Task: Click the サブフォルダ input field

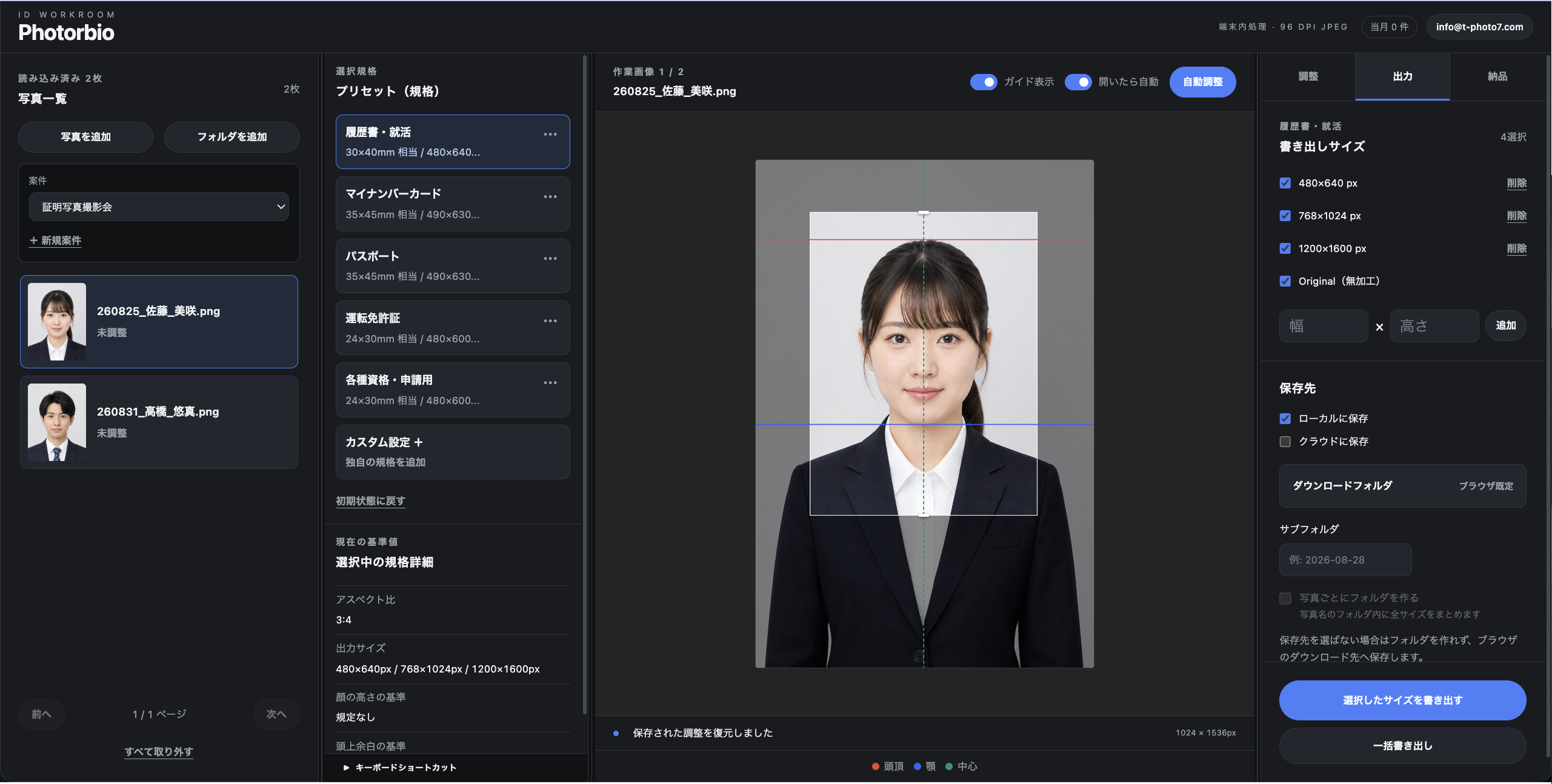Action: pyautogui.click(x=1345, y=560)
